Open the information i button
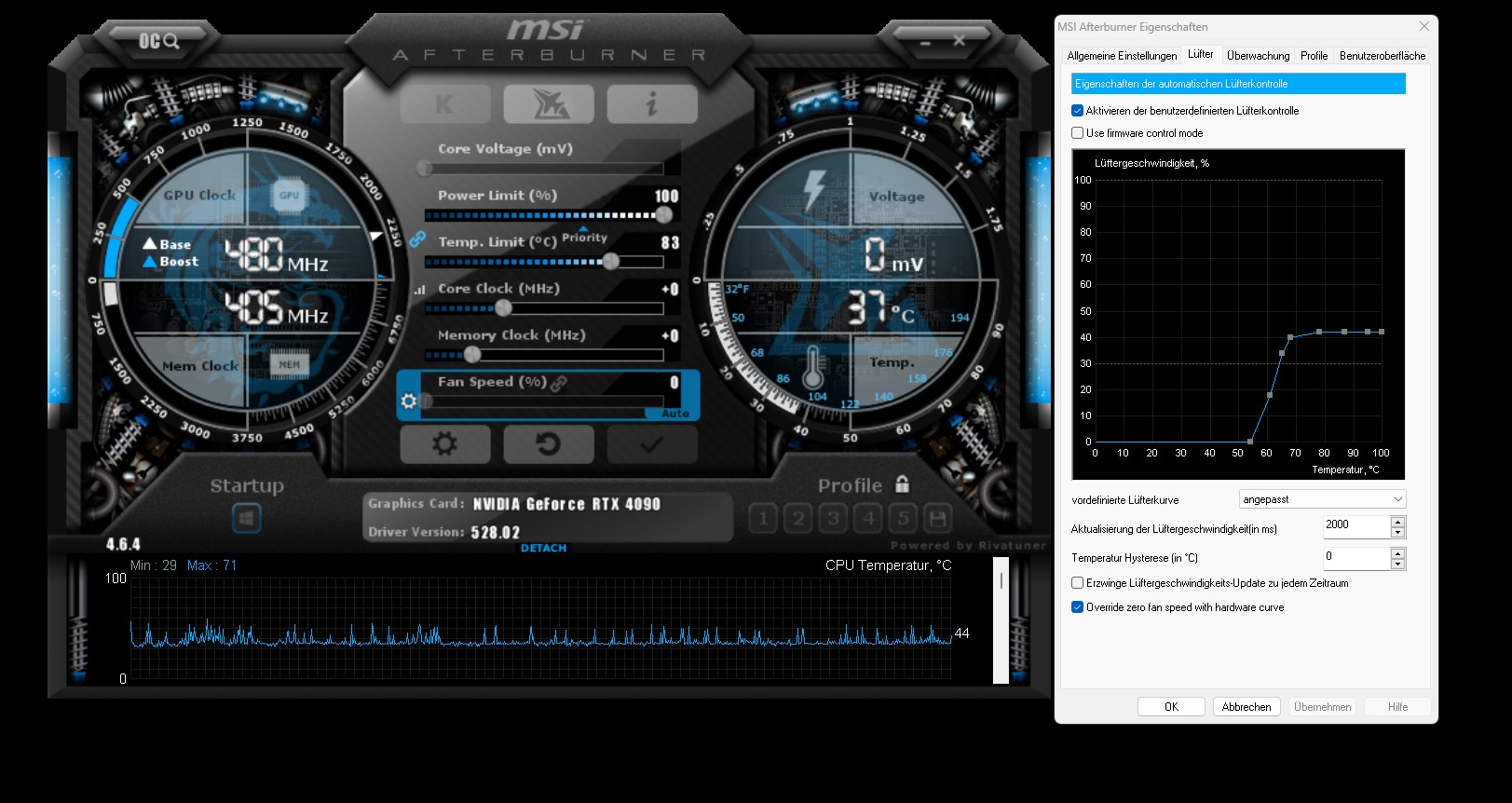This screenshot has width=1512, height=803. [652, 104]
